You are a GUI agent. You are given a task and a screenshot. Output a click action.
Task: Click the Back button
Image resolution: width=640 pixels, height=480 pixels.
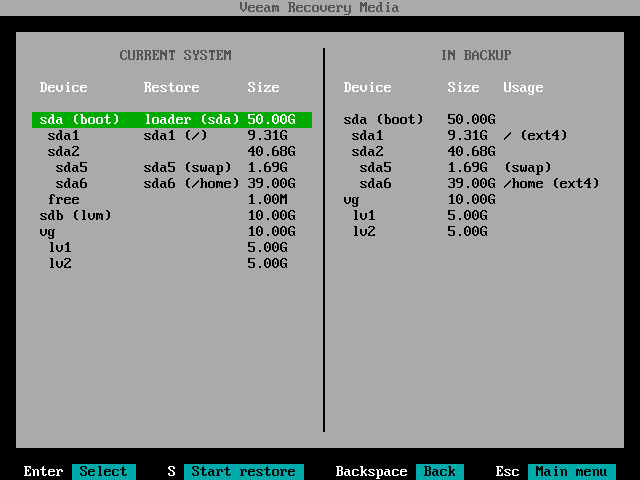point(440,471)
